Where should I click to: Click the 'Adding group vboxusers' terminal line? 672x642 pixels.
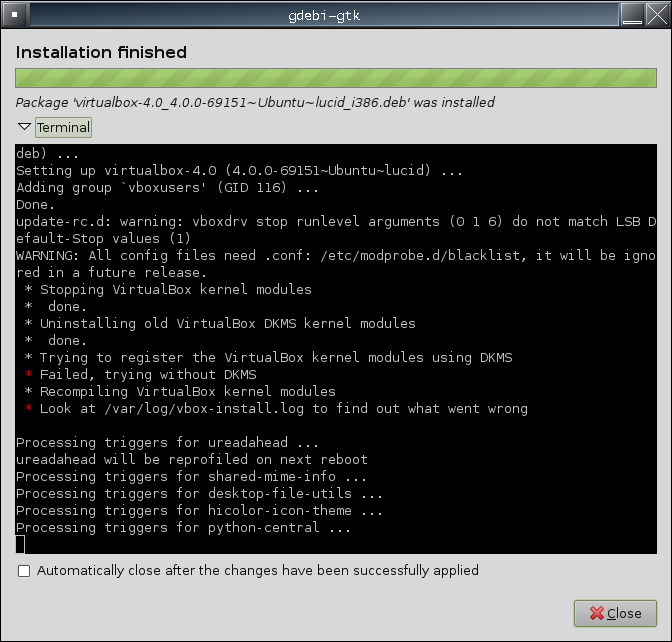[167, 188]
